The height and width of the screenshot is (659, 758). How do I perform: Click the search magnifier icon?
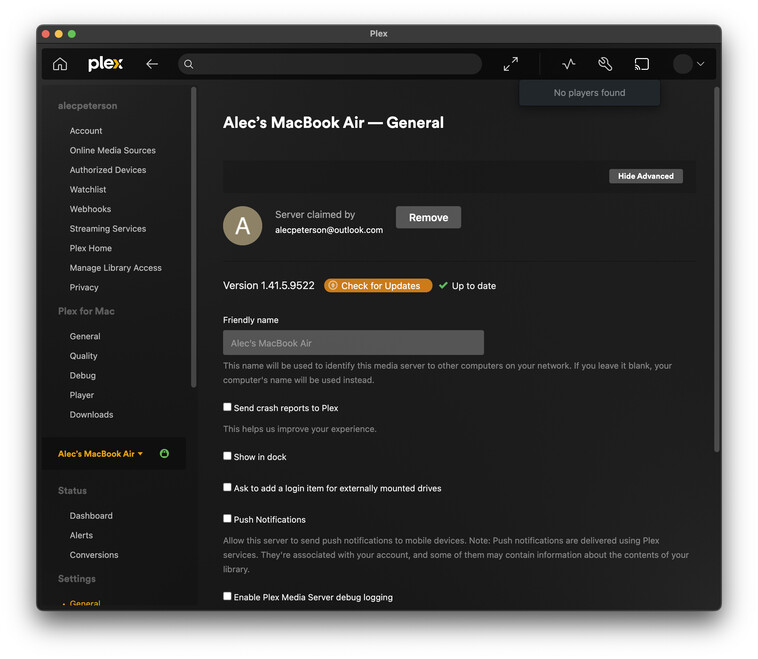pyautogui.click(x=189, y=64)
